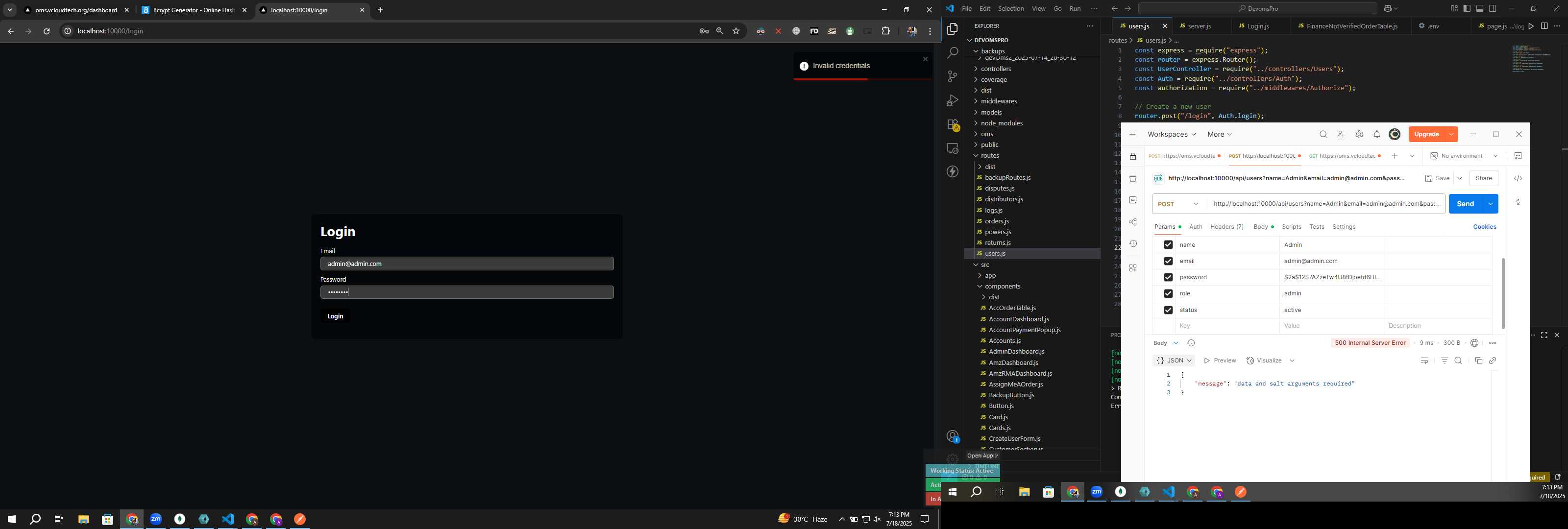Open Postman response history icon
The width and height of the screenshot is (1568, 529).
[x=1191, y=343]
